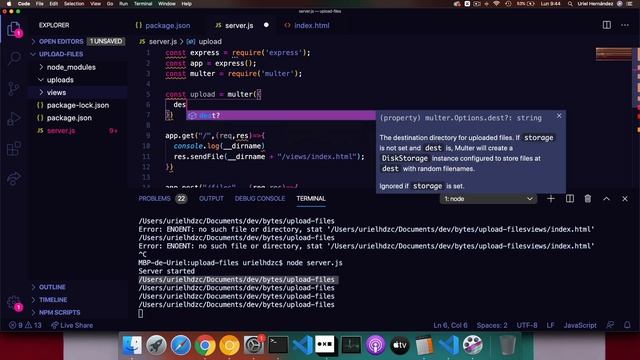The width and height of the screenshot is (640, 360).
Task: Change language mode 'JavaScript' in status bar
Action: point(580,325)
